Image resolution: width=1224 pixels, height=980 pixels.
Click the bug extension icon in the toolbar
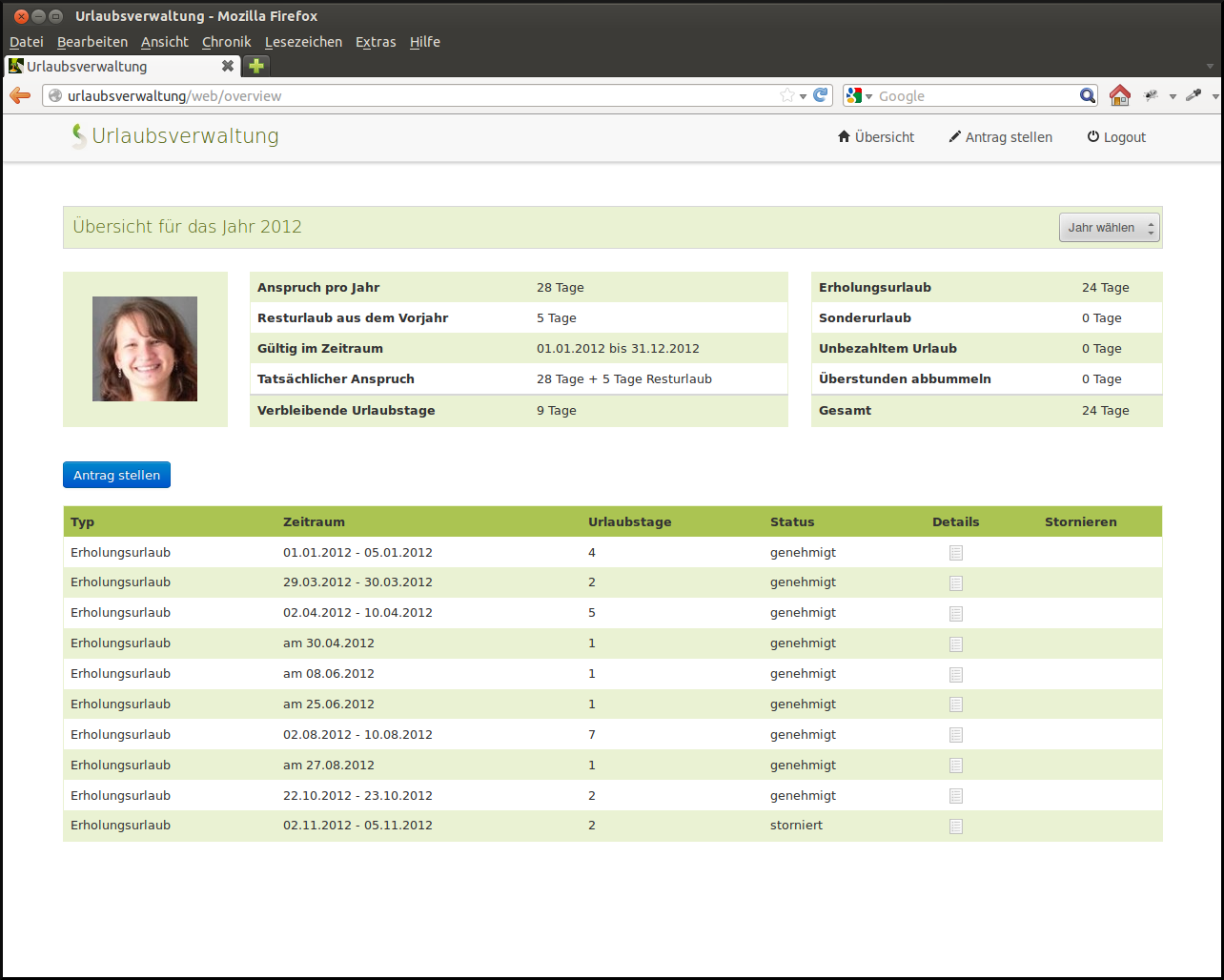pos(1152,95)
